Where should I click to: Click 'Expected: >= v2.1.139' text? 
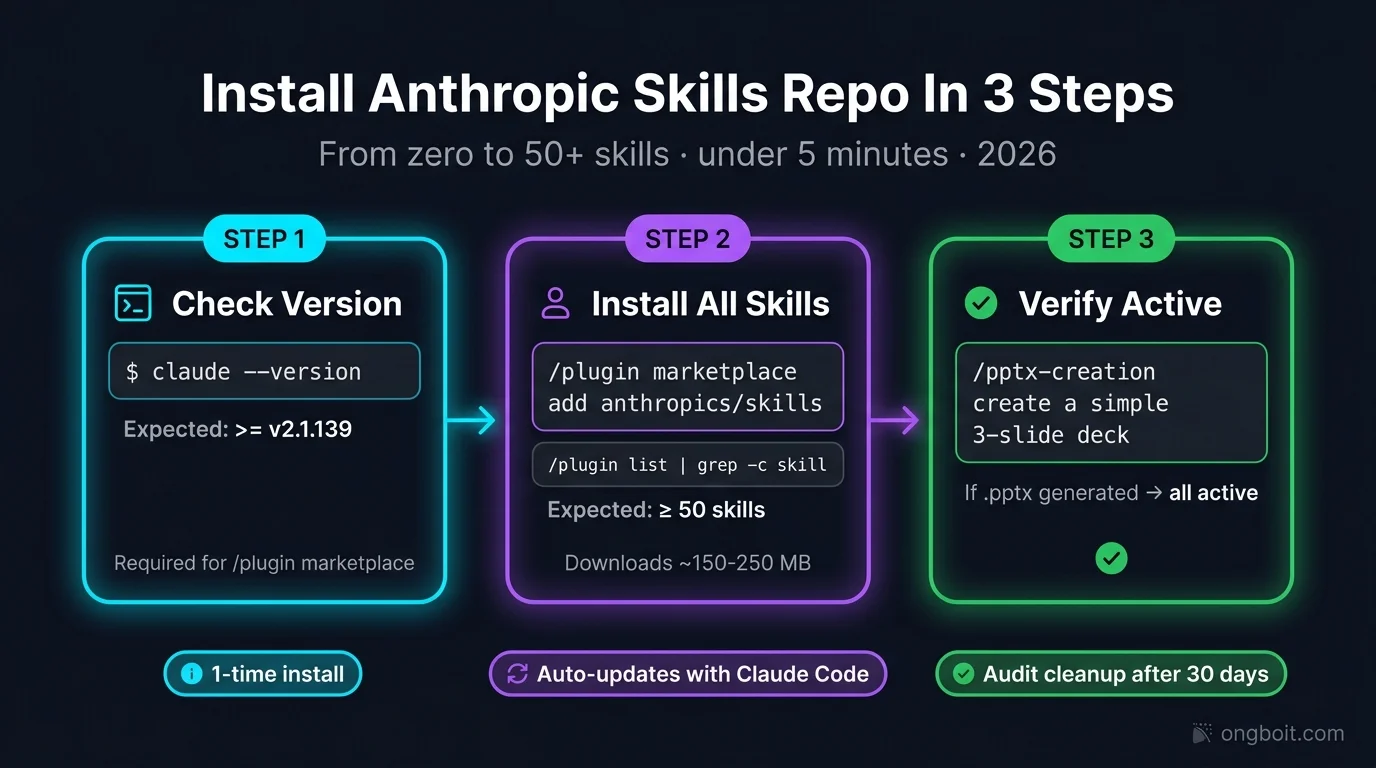(x=238, y=430)
